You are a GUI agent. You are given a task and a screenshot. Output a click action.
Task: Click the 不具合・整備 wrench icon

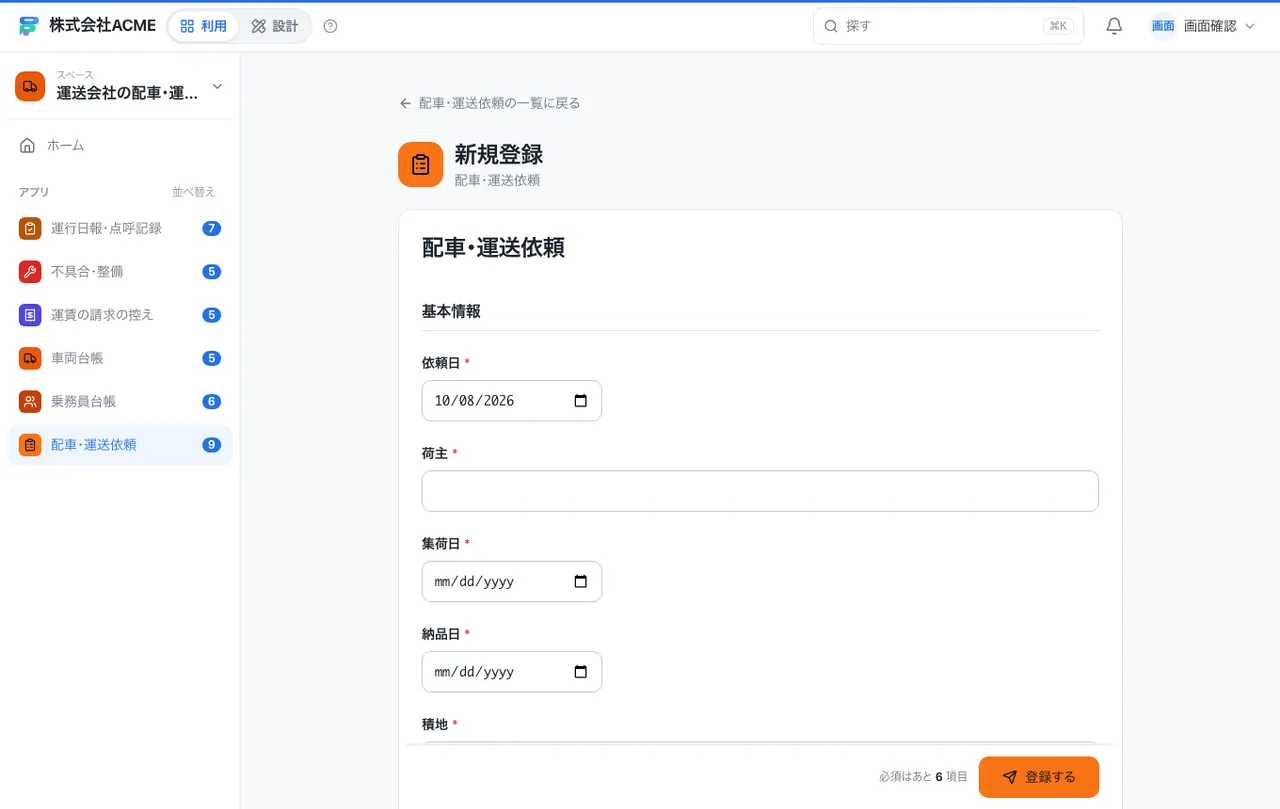pos(30,271)
